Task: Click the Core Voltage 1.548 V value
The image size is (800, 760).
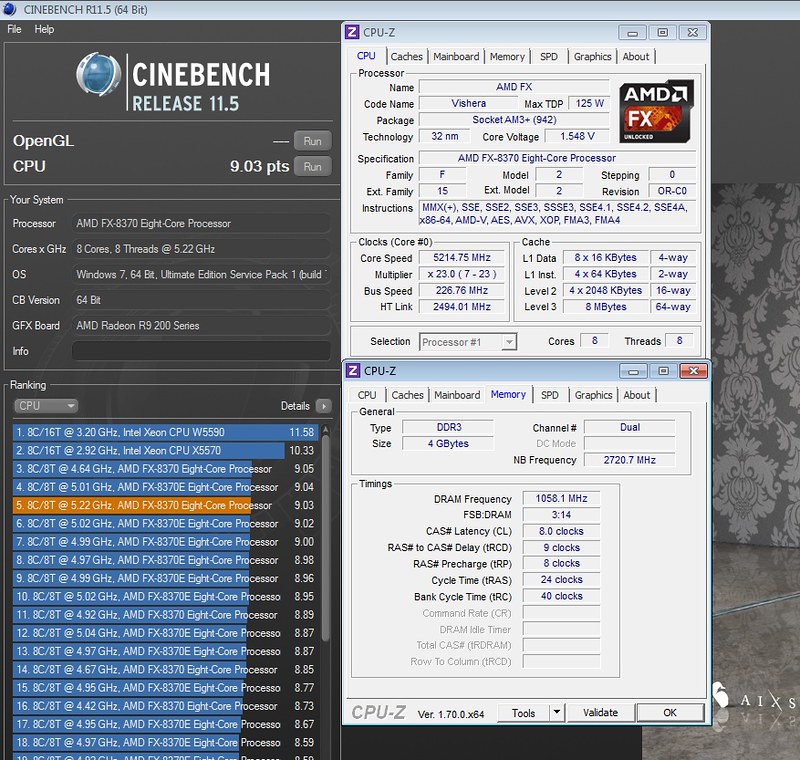Action: coord(577,137)
